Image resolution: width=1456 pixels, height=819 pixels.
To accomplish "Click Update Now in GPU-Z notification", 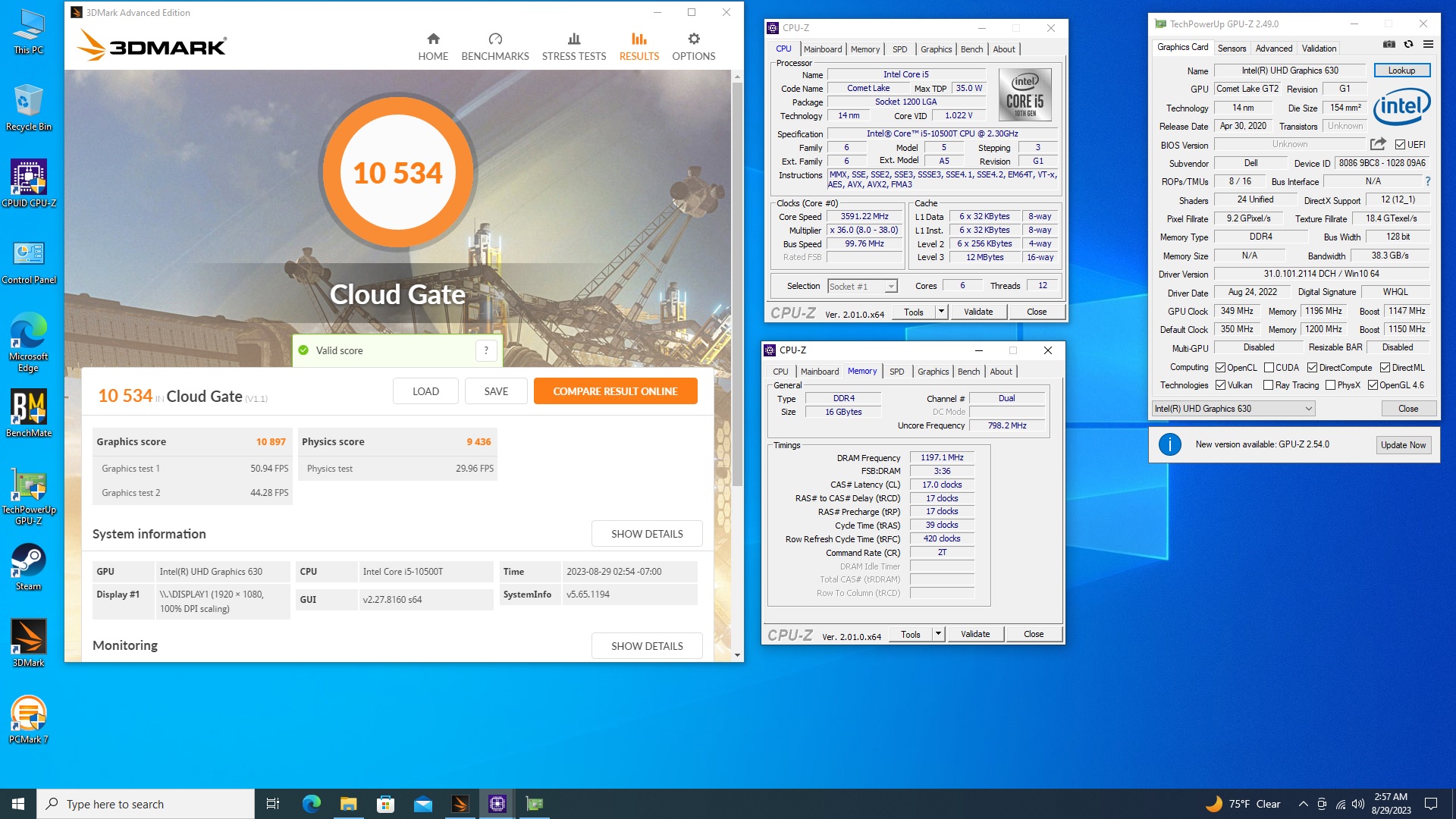I will coord(1403,445).
